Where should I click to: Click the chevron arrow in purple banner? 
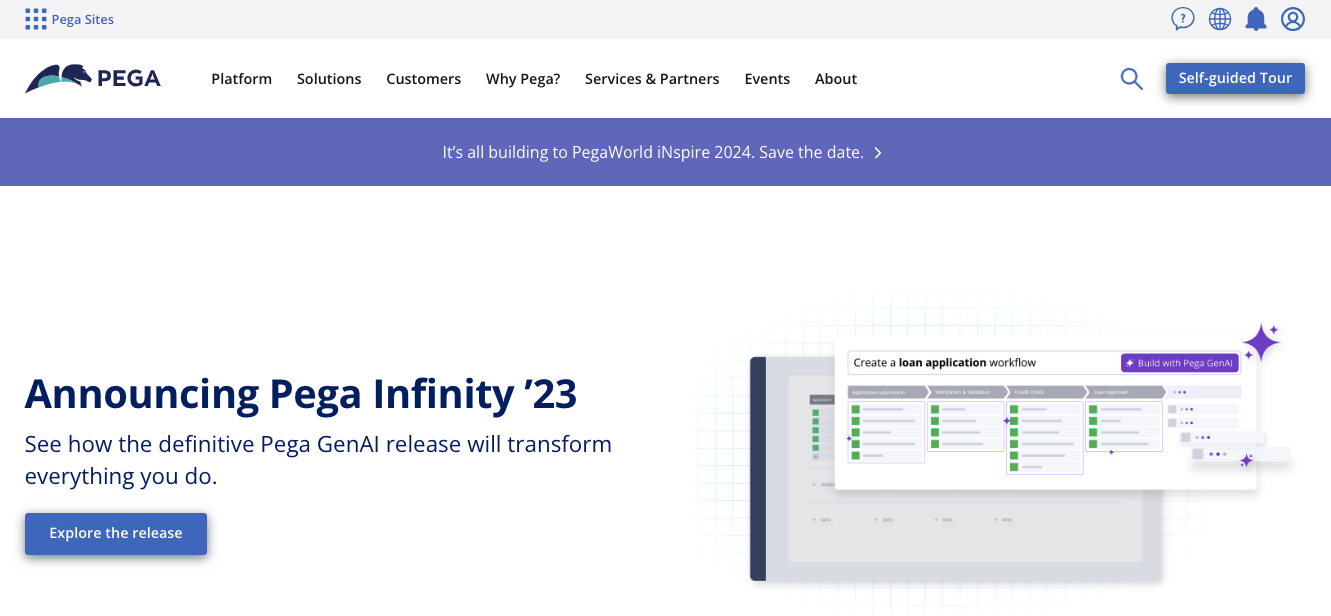(x=878, y=153)
